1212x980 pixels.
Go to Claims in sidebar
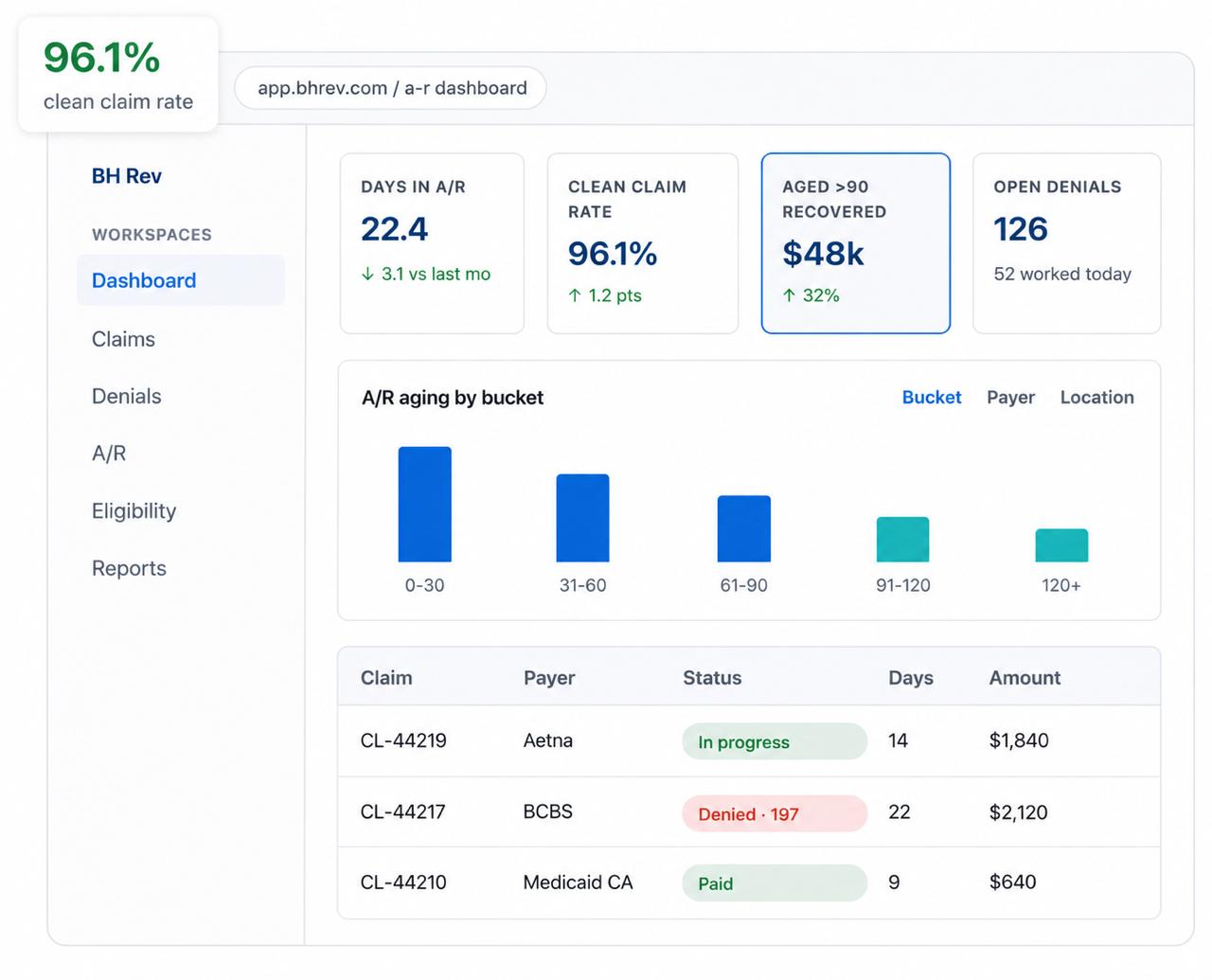click(x=123, y=339)
